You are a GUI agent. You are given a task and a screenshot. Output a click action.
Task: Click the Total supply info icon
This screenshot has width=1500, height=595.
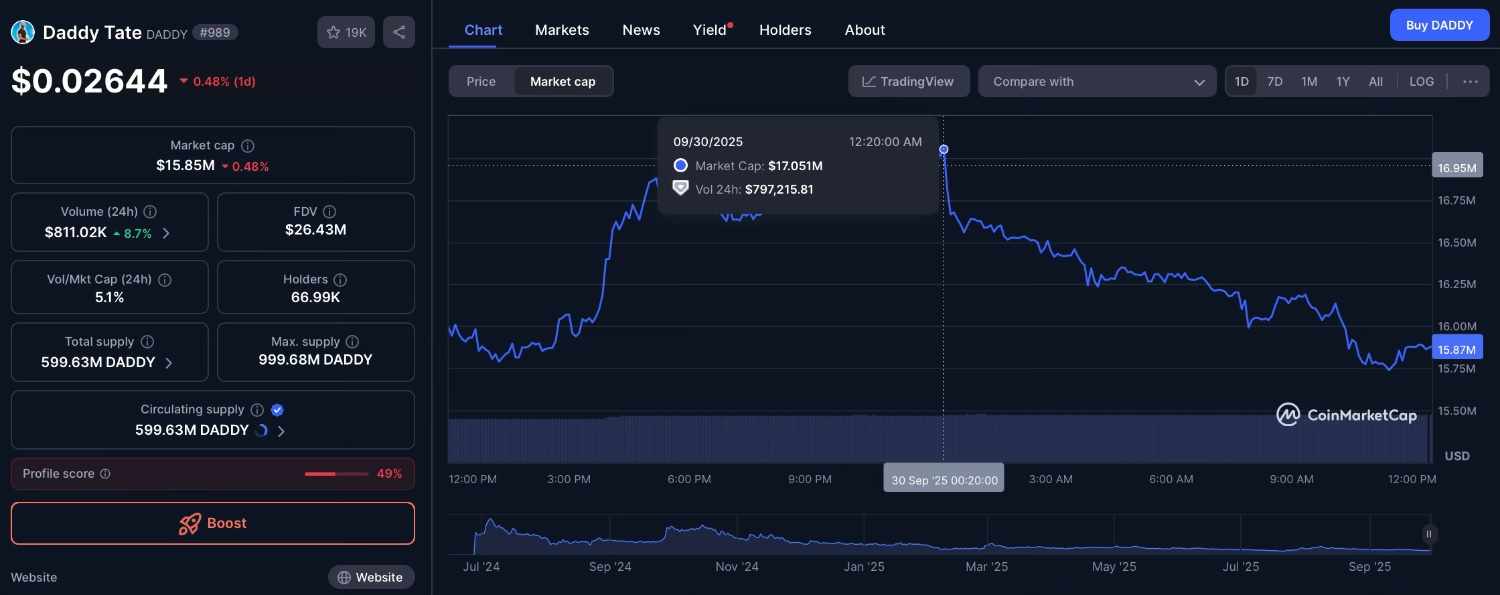[147, 342]
